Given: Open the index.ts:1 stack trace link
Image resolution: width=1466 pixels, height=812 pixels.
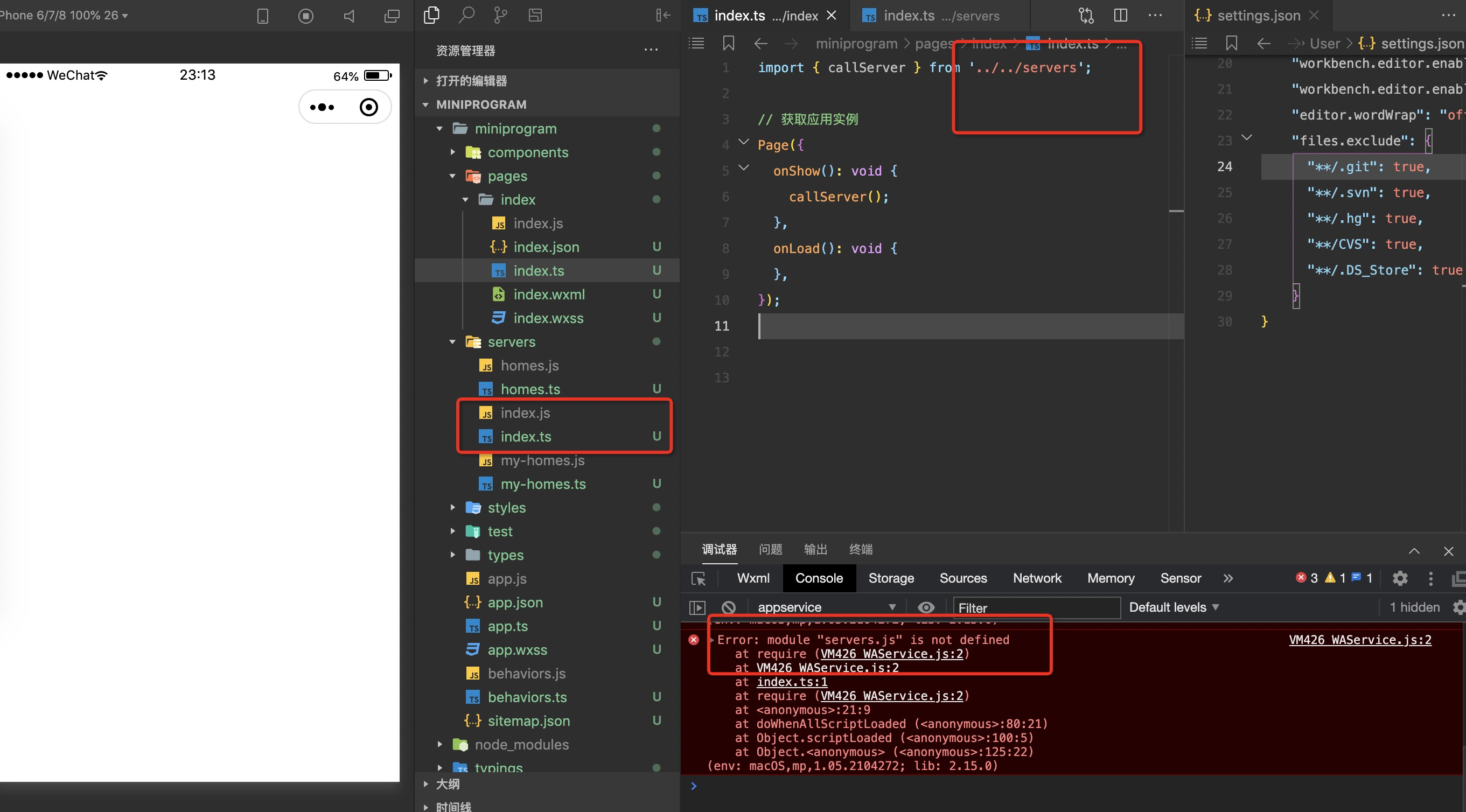Looking at the screenshot, I should click(x=791, y=682).
